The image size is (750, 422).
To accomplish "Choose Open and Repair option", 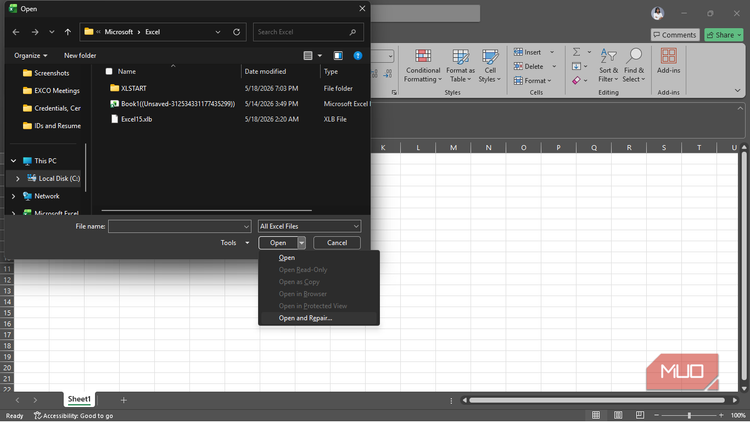I will [x=305, y=318].
